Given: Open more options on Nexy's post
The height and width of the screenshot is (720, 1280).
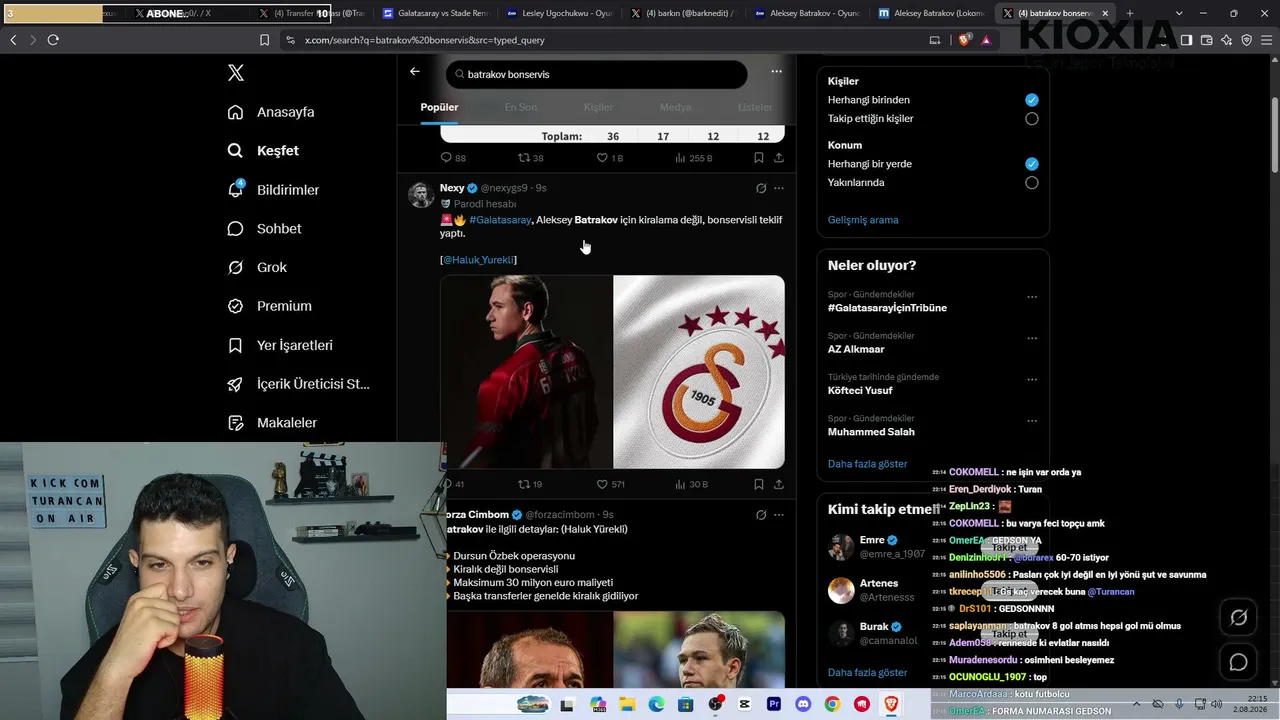Looking at the screenshot, I should coord(779,188).
